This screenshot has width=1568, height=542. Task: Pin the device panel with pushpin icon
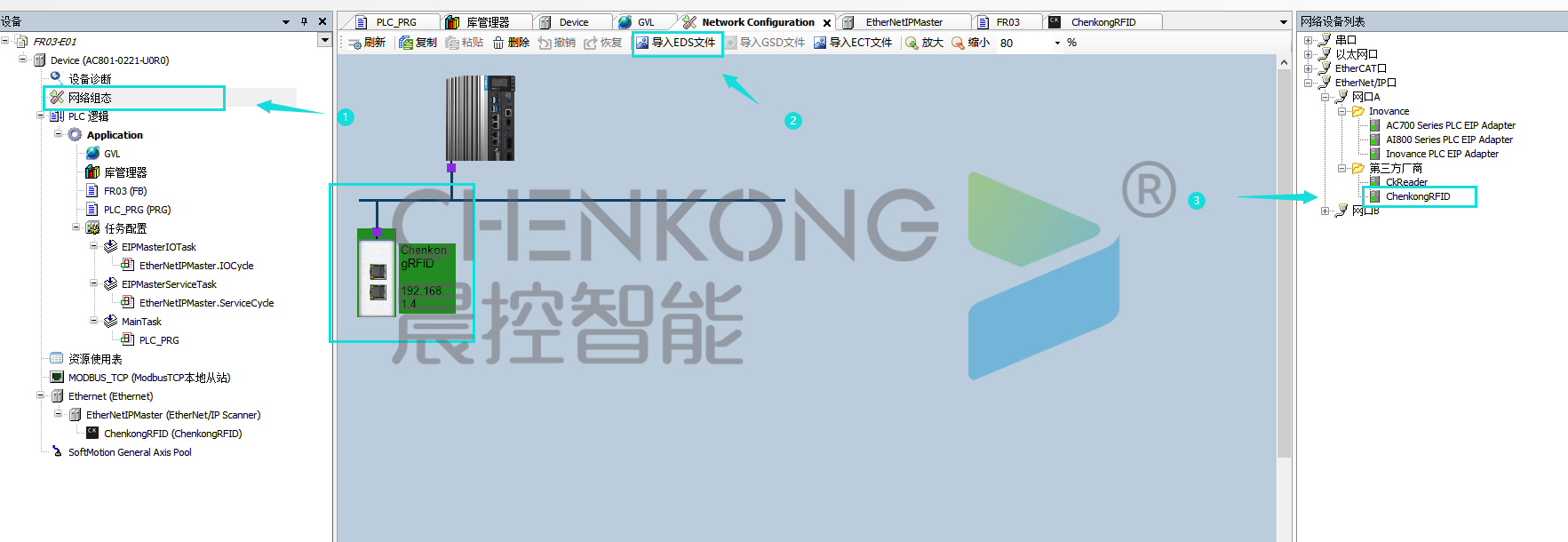coord(304,21)
